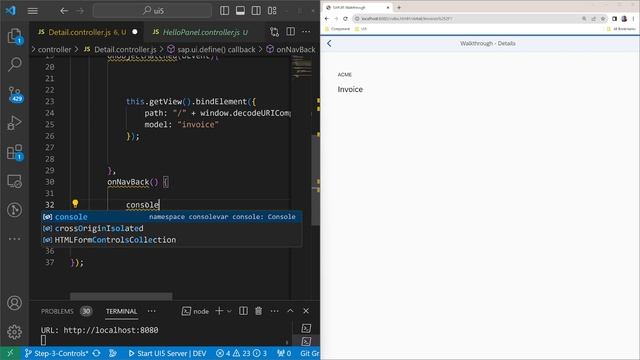Create a new terminal with plus icon
Image resolution: width=640 pixels, height=360 pixels.
[219, 311]
